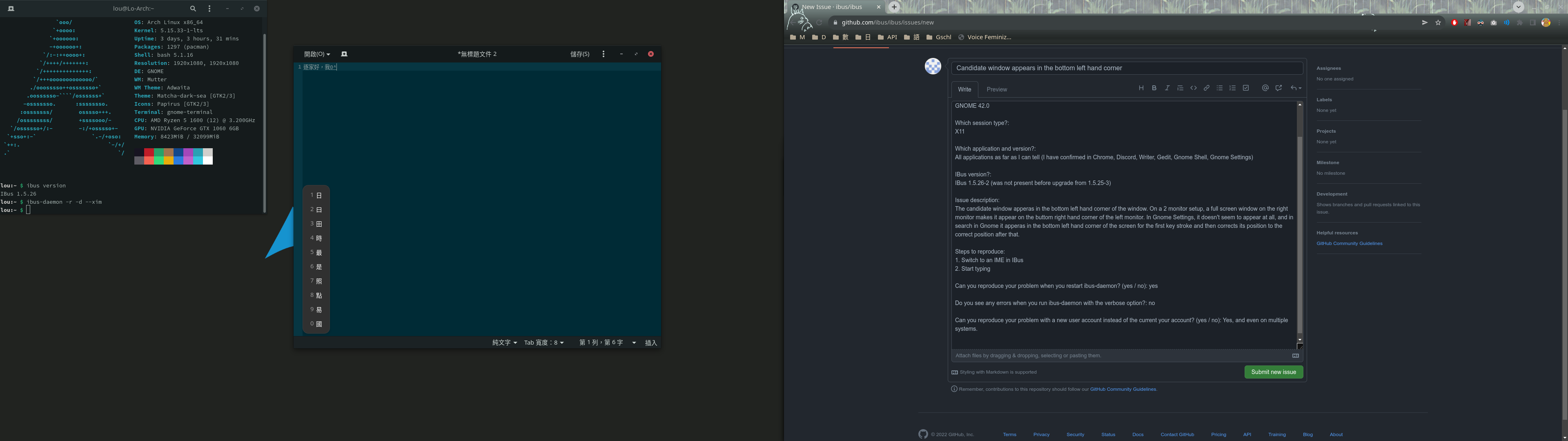This screenshot has height=441, width=1568.
Task: Submit new issue
Action: (x=1274, y=372)
